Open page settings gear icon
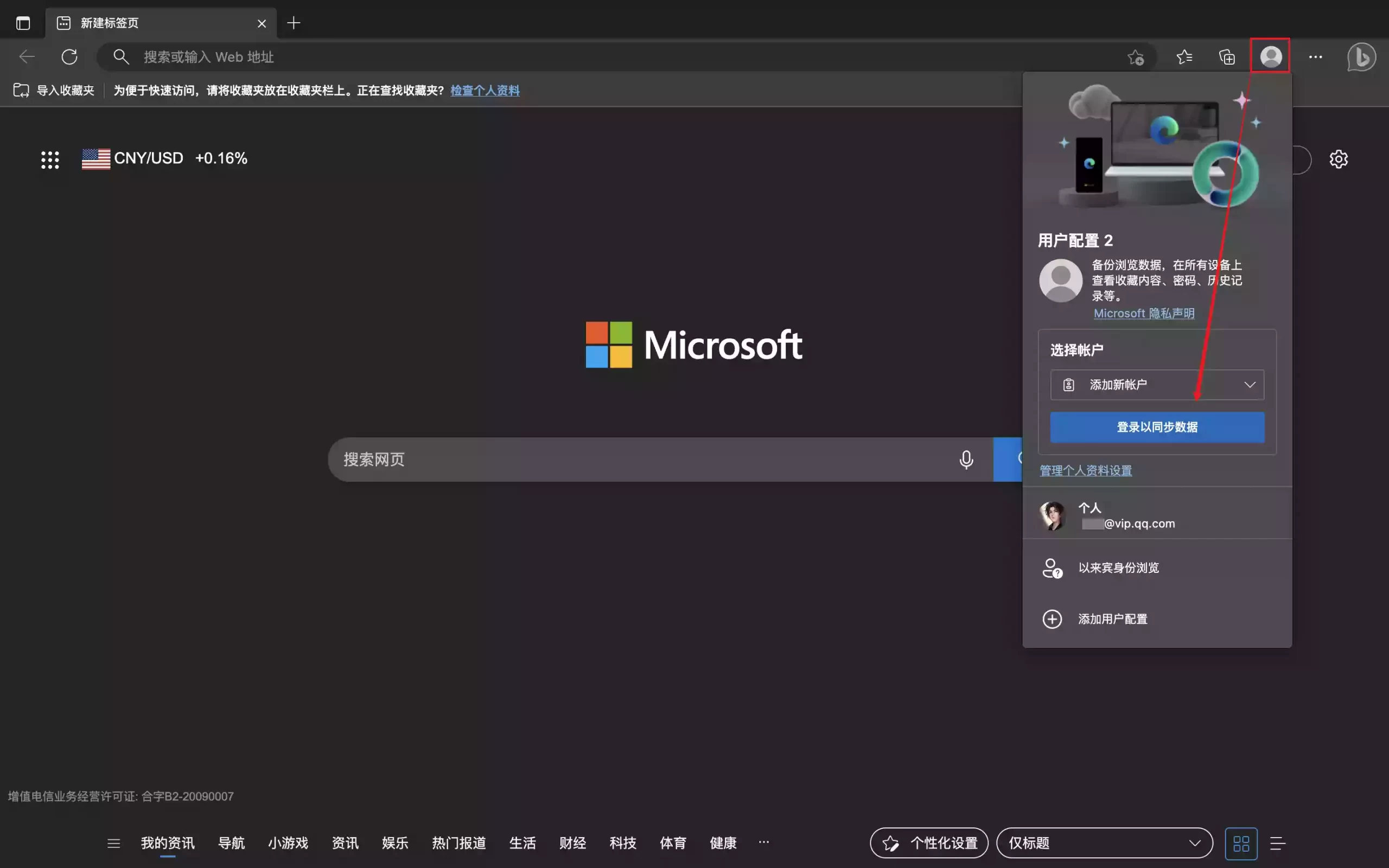Screen dimensions: 1389x868 tap(1339, 159)
